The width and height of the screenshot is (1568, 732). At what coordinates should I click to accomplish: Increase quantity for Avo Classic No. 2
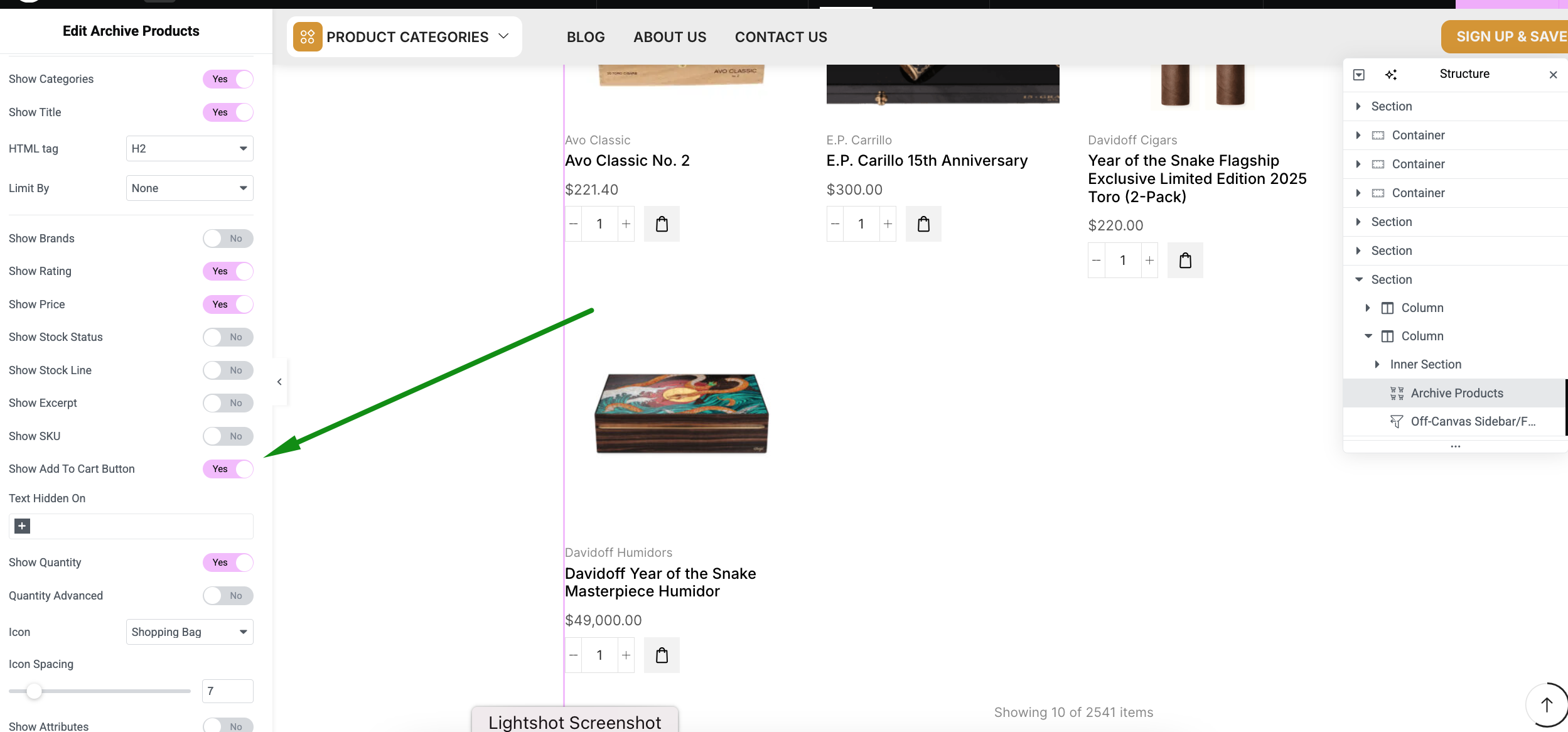tap(626, 224)
